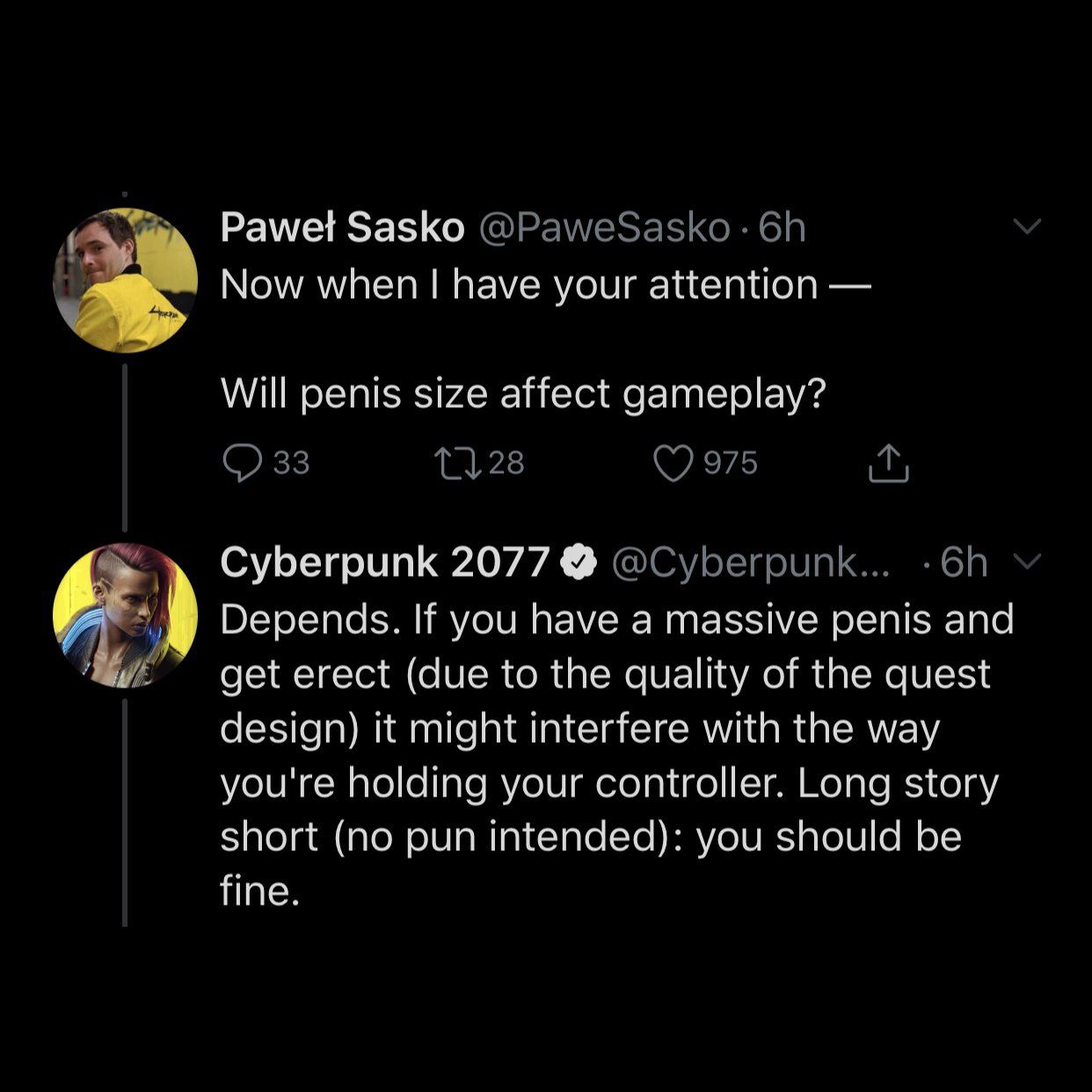Open the "Will penis size affect gameplay?" tweet text

(523, 393)
